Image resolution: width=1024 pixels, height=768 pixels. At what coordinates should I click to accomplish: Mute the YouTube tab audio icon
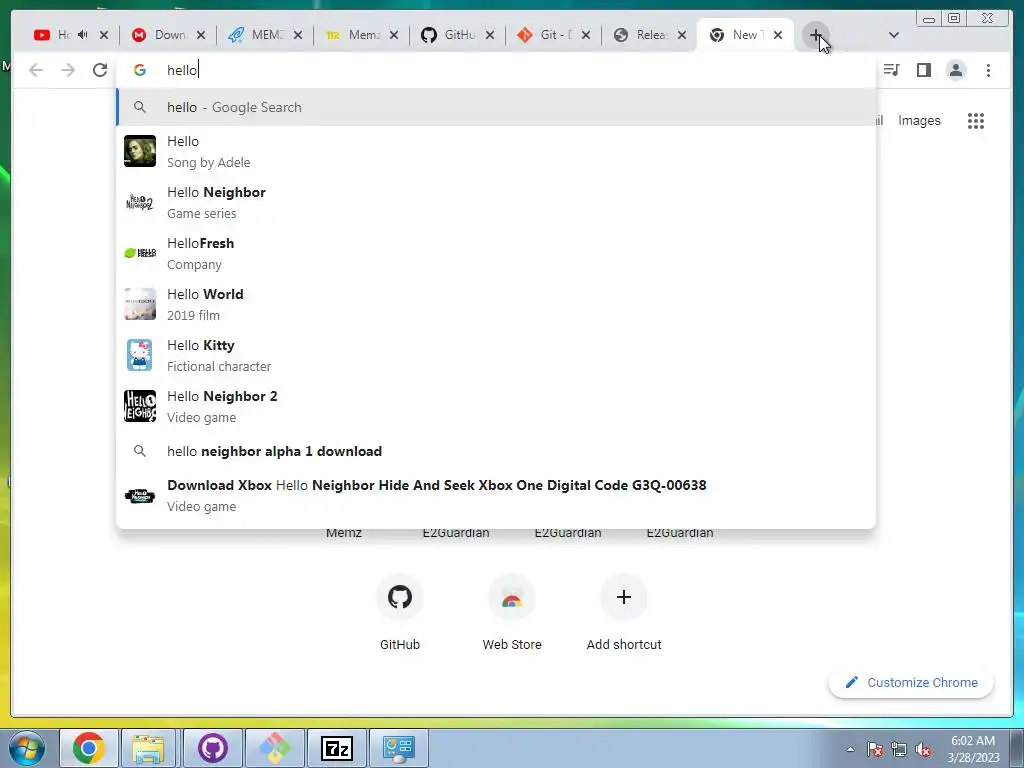pos(83,35)
